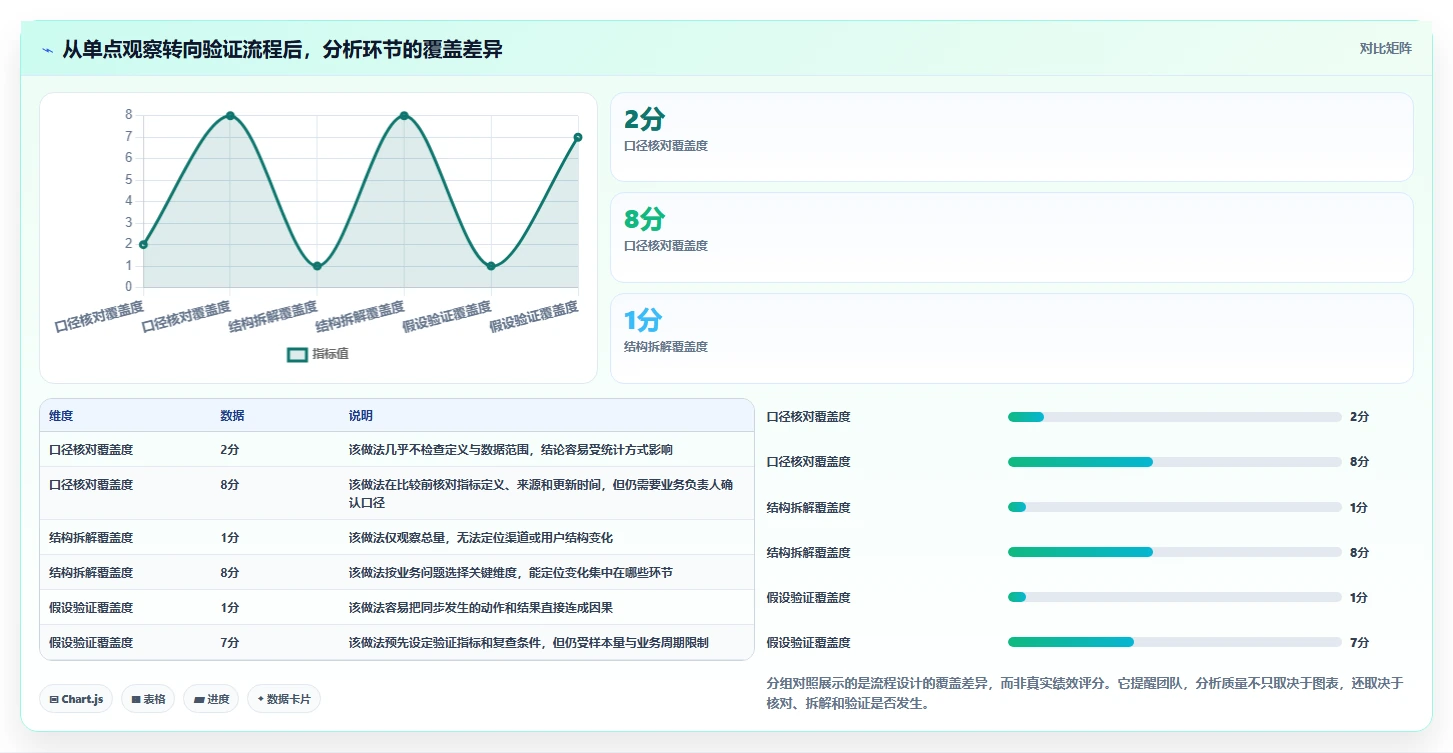The image size is (1453, 753).
Task: Open the green 8分 stat card
Action: [x=1011, y=237]
